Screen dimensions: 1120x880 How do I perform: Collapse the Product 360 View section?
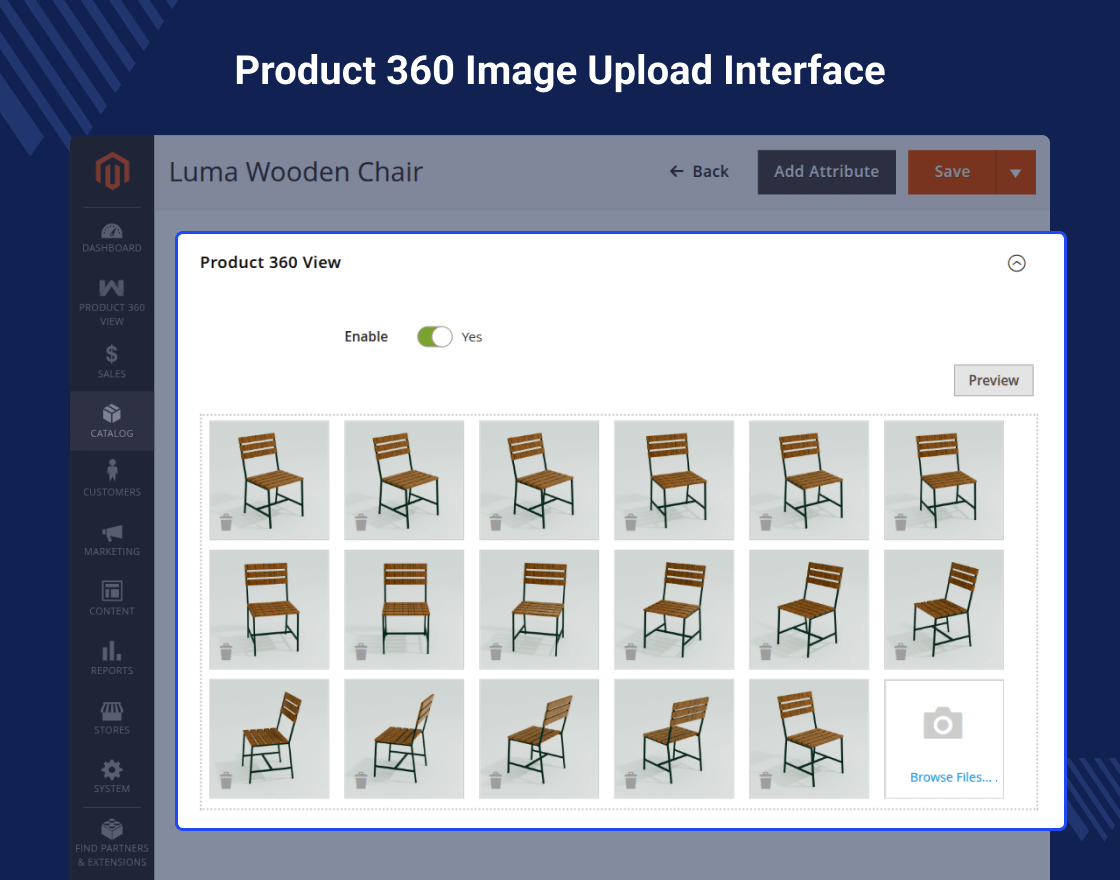click(x=1016, y=263)
